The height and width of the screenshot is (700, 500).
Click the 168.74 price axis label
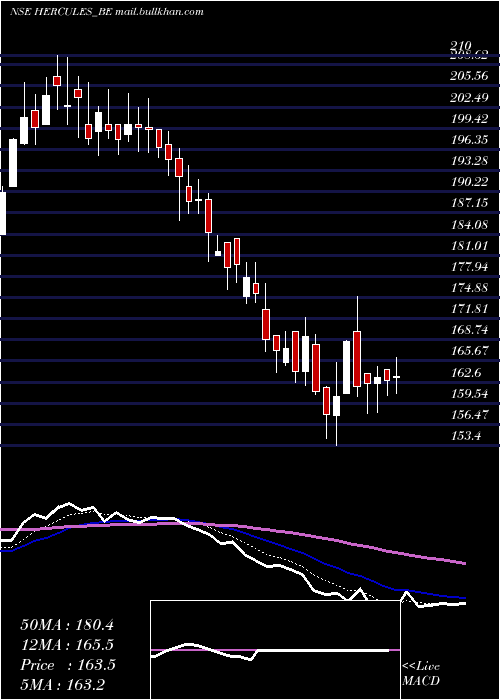pos(469,330)
